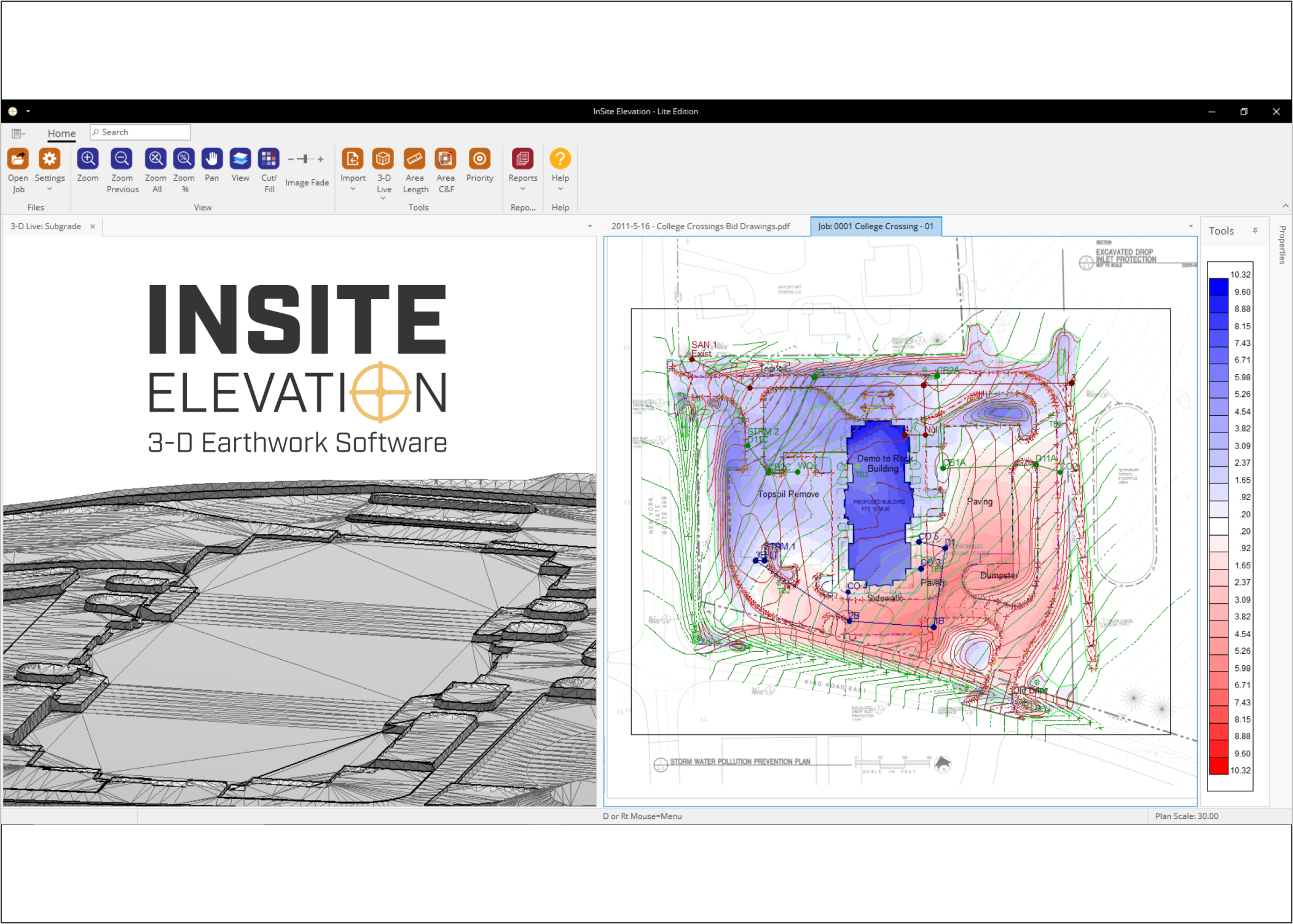Open the Reports panel

click(x=522, y=159)
